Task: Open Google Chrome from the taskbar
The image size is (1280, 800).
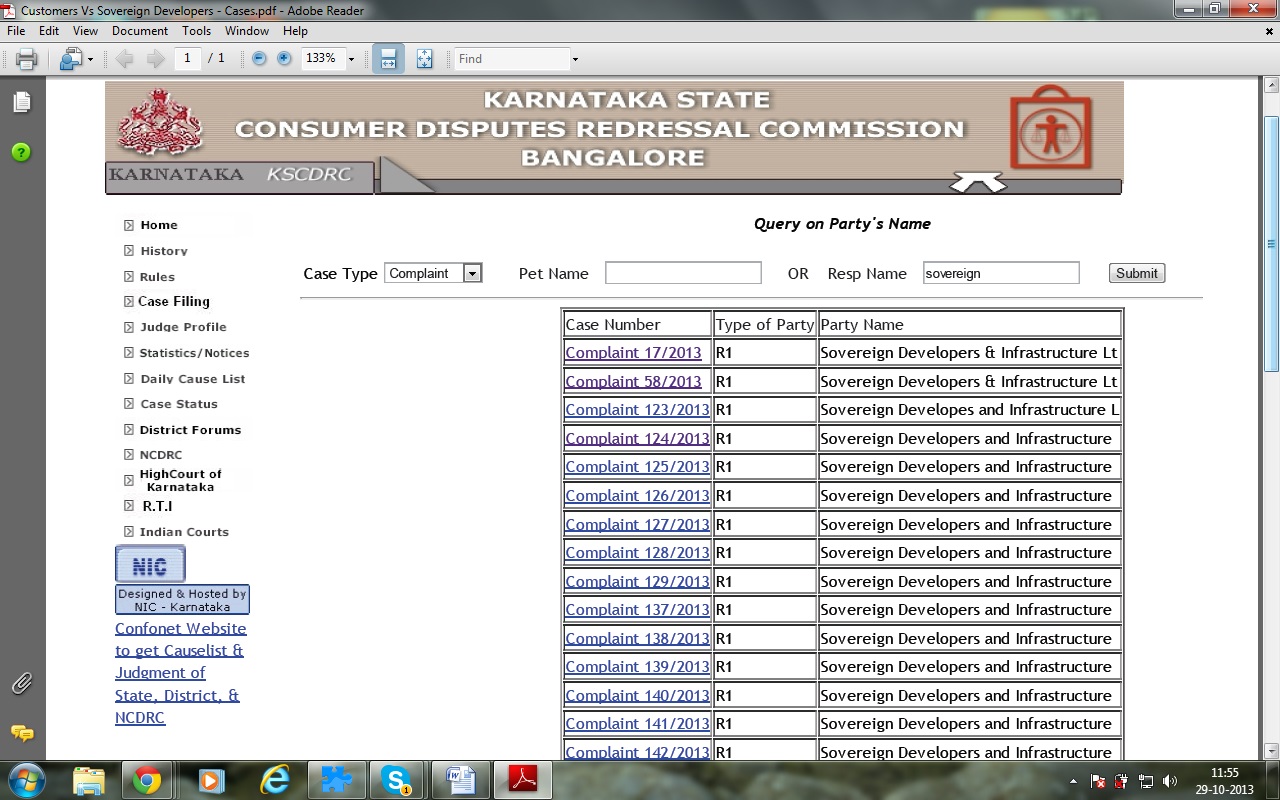Action: click(147, 780)
